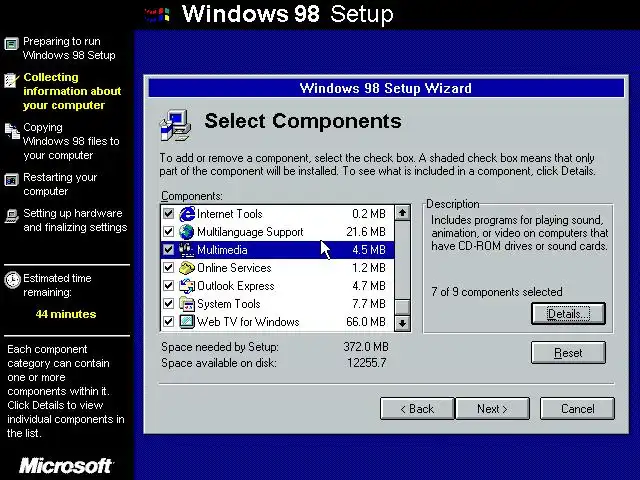This screenshot has height=480, width=640.
Task: Click the Preparing to run Setup step icon
Action: 11,44
